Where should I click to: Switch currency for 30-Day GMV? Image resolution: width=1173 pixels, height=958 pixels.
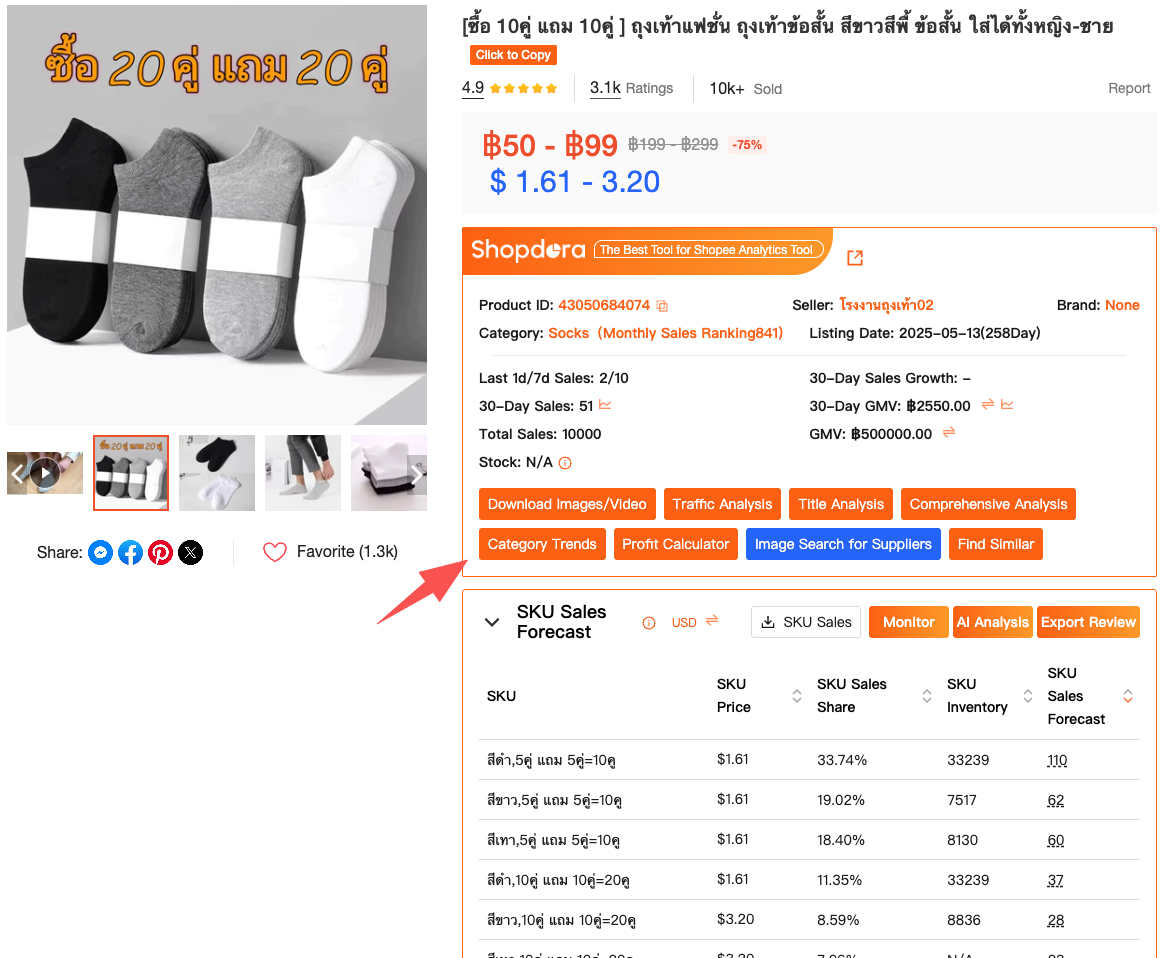coord(987,405)
